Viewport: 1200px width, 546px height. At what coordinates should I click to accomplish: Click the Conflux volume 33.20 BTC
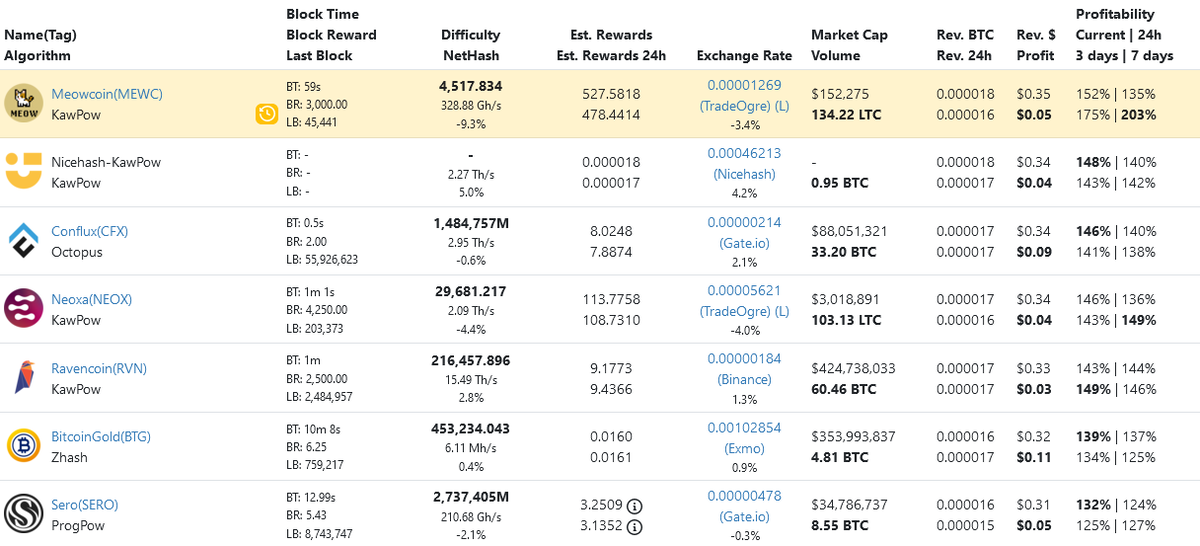pyautogui.click(x=844, y=252)
